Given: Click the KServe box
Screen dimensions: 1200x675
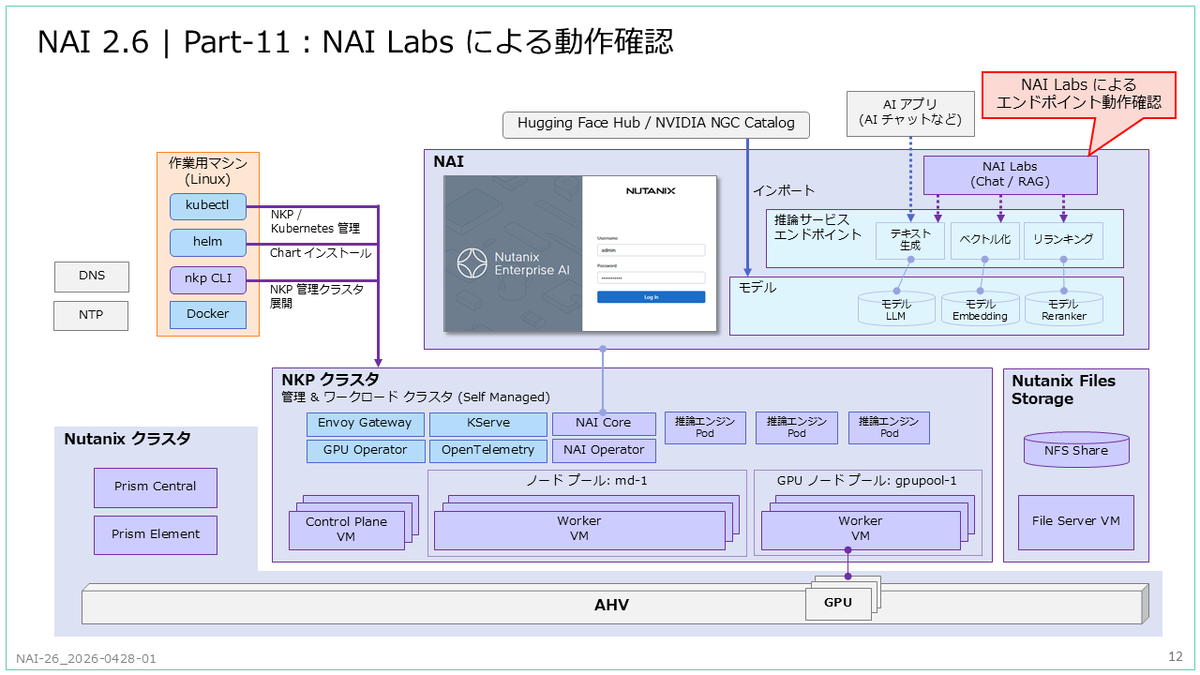Looking at the screenshot, I should click(488, 423).
